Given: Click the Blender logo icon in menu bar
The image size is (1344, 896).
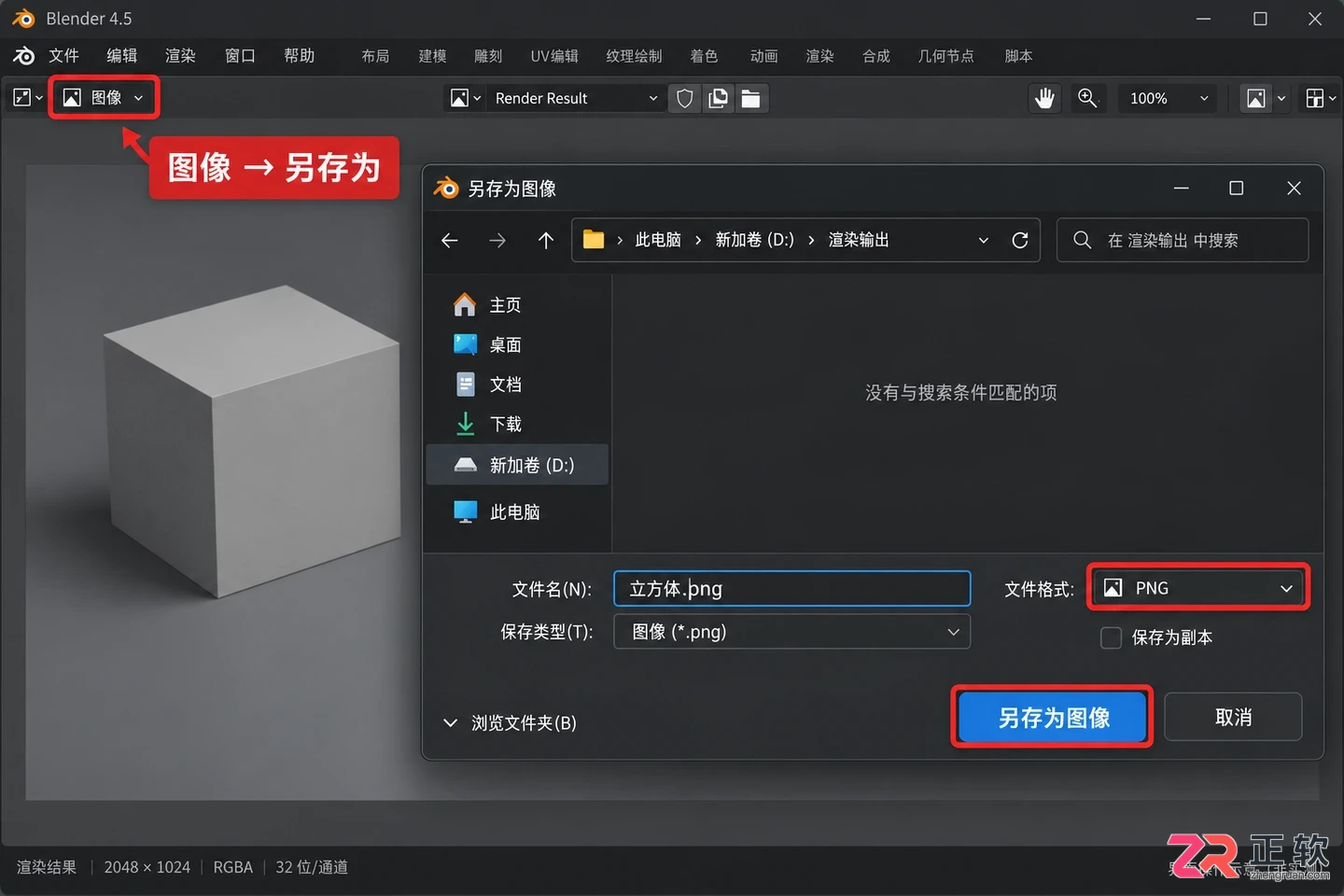Looking at the screenshot, I should pos(24,56).
